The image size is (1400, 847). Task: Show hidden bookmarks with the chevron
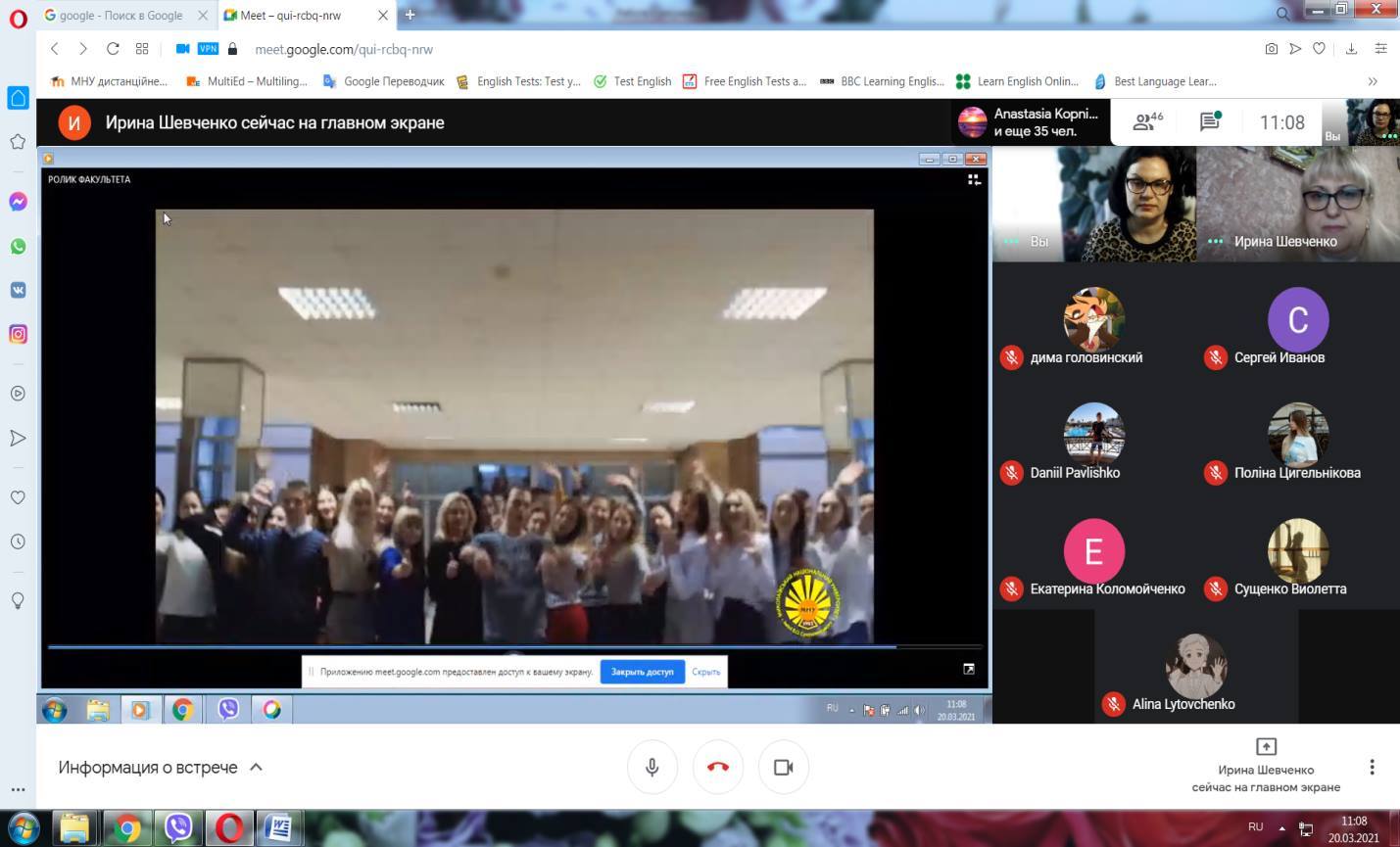coord(1373,81)
